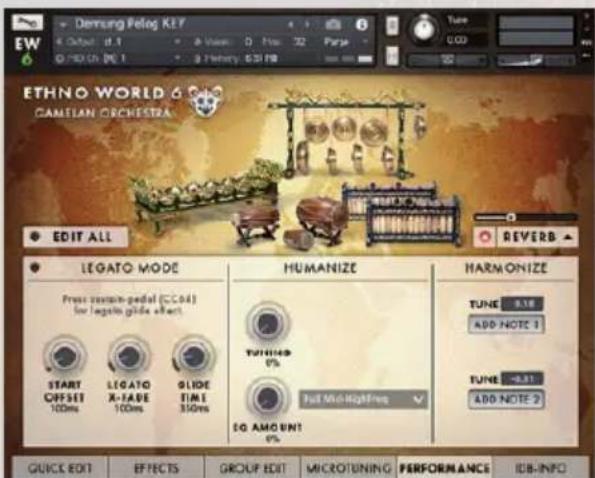This screenshot has width=595, height=478.
Task: Open the IDB-Info tab
Action: point(540,468)
